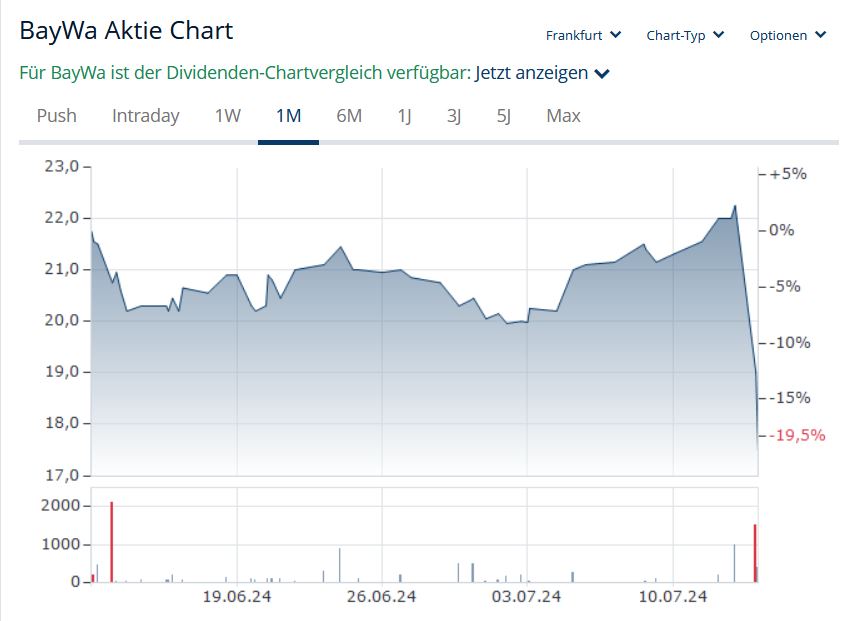
Task: Click the -19,5% red percentage label
Action: click(798, 435)
